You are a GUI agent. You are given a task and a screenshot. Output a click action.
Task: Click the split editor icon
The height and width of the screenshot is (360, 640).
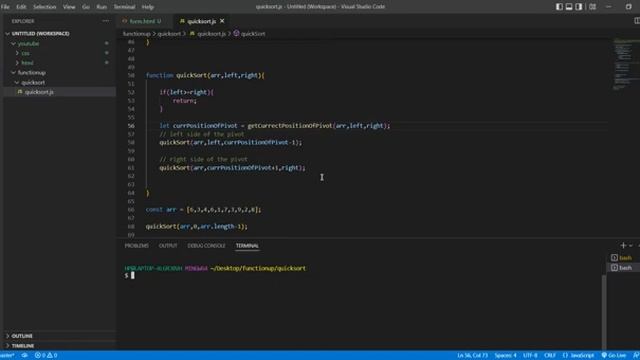pyautogui.click(x=637, y=21)
